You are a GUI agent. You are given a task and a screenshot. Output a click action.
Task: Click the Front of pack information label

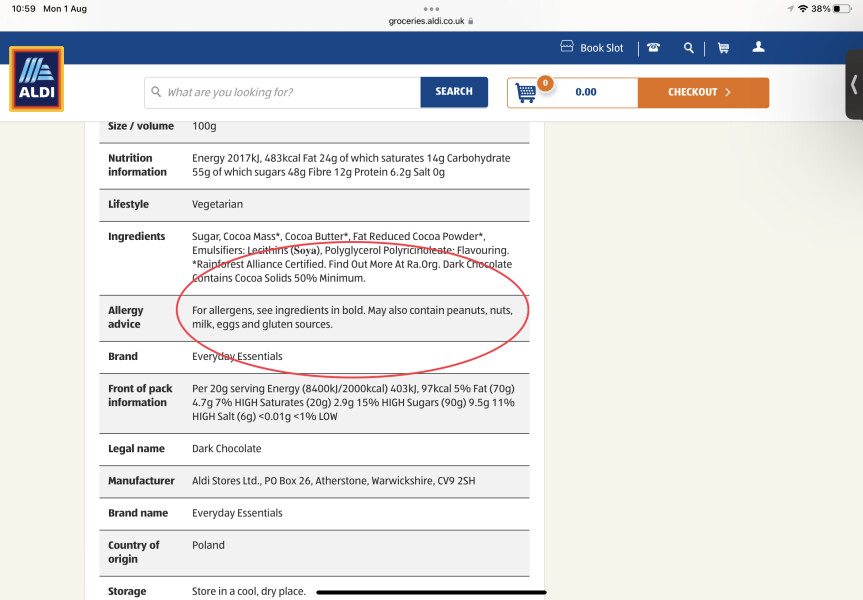coord(140,395)
